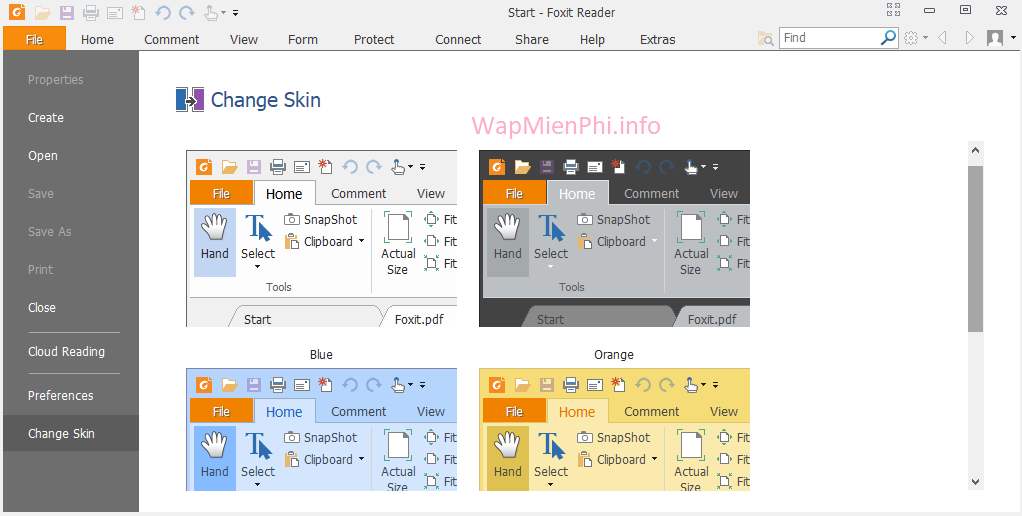Screen dimensions: 1022x516
Task: Go to next search result arrow
Action: click(x=970, y=38)
